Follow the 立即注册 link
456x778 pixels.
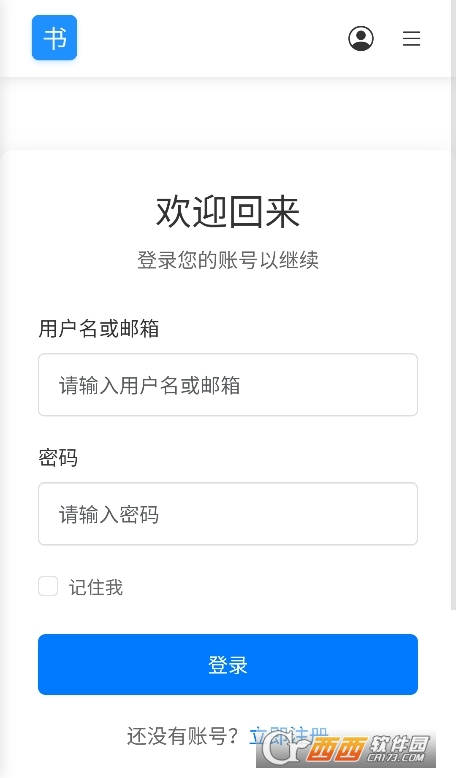pyautogui.click(x=288, y=736)
